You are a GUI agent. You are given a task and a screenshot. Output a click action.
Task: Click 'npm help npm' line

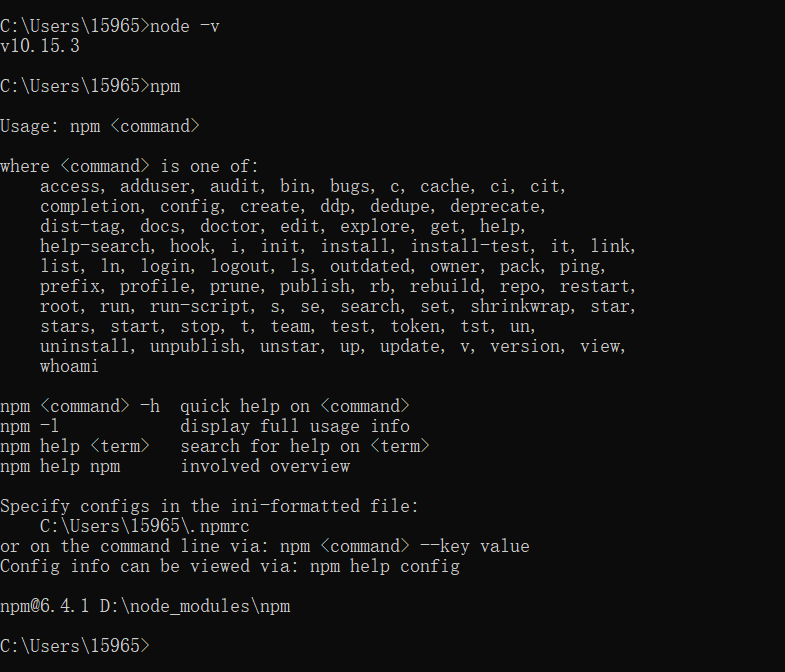click(x=60, y=467)
